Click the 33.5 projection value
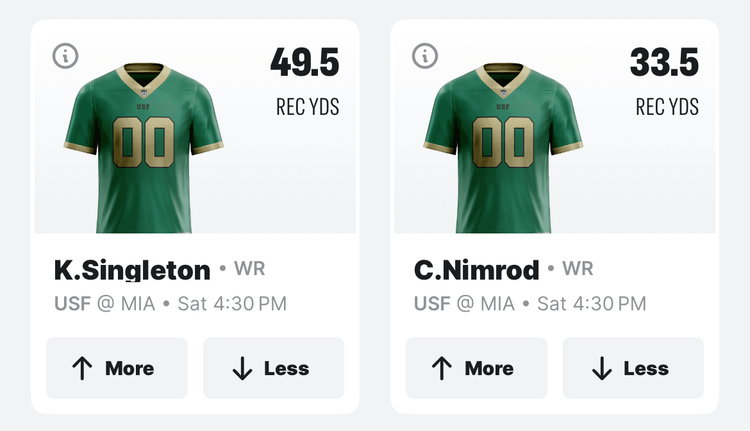Screen dimensions: 750x431 [664, 63]
